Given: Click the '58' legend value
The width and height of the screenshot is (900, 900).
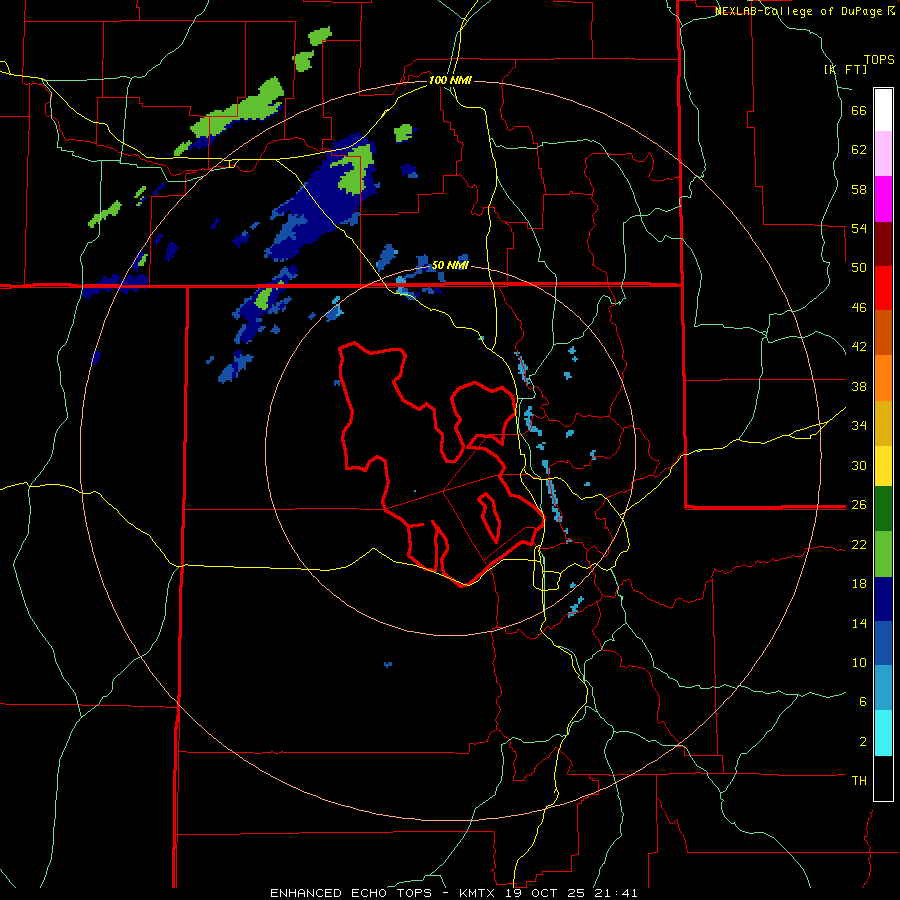Looking at the screenshot, I should click(859, 189).
